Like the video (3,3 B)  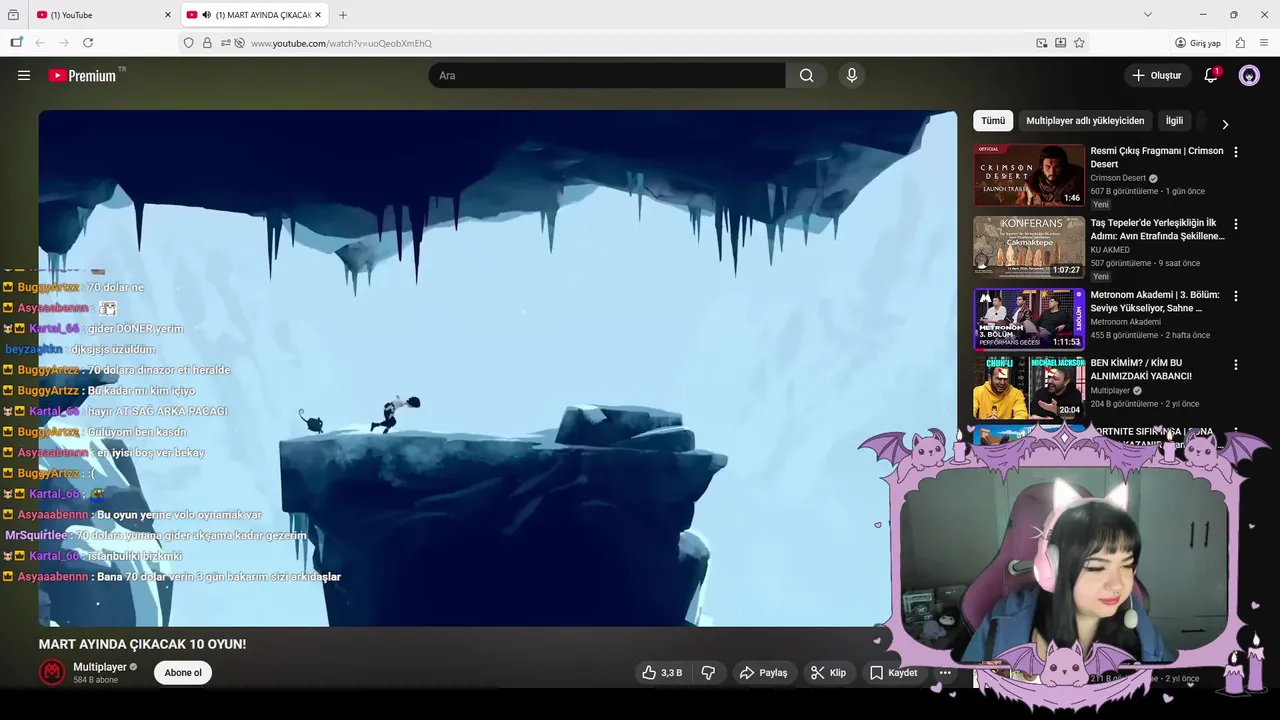coord(662,673)
